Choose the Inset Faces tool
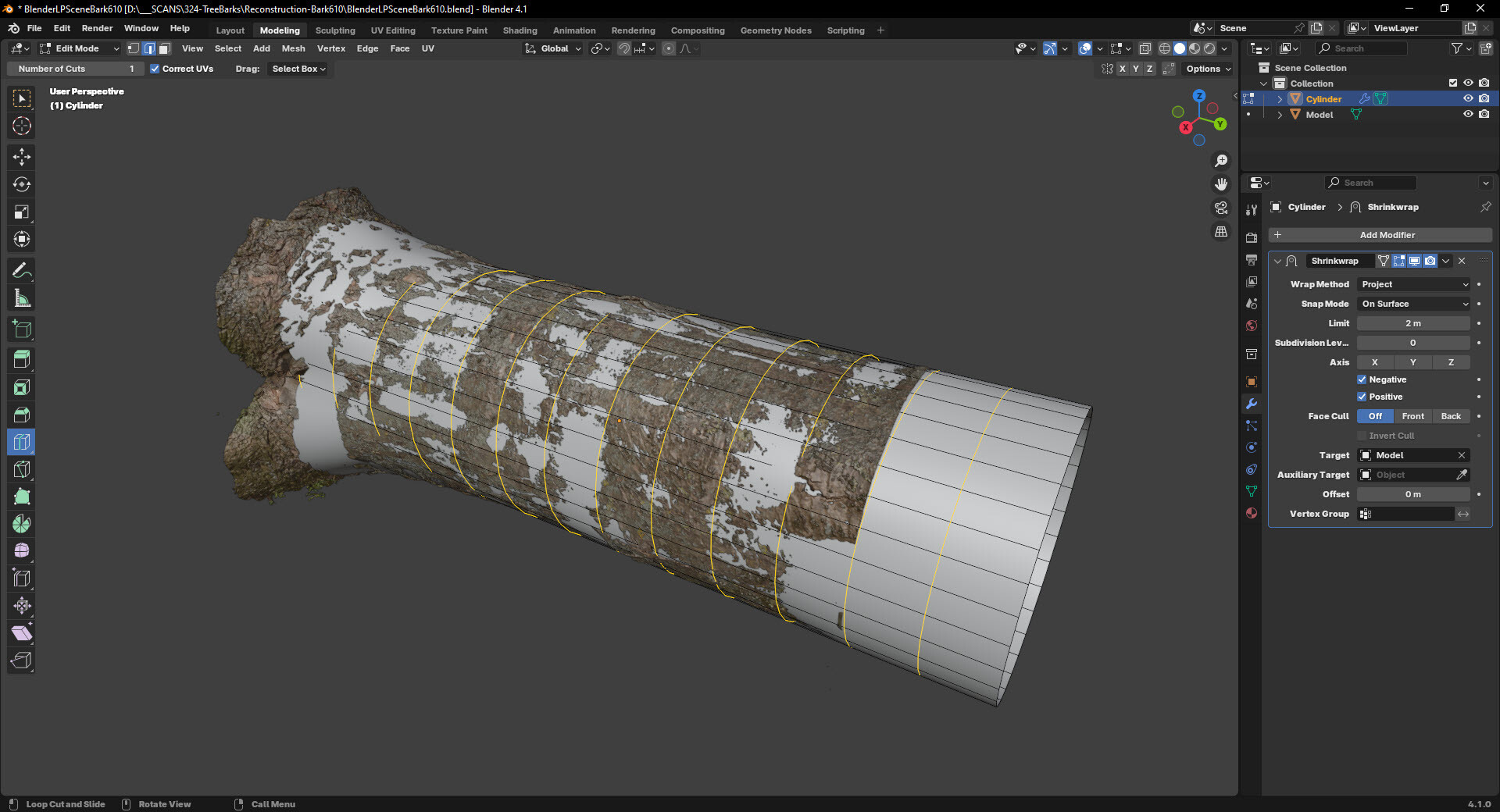The width and height of the screenshot is (1500, 812). coord(21,386)
